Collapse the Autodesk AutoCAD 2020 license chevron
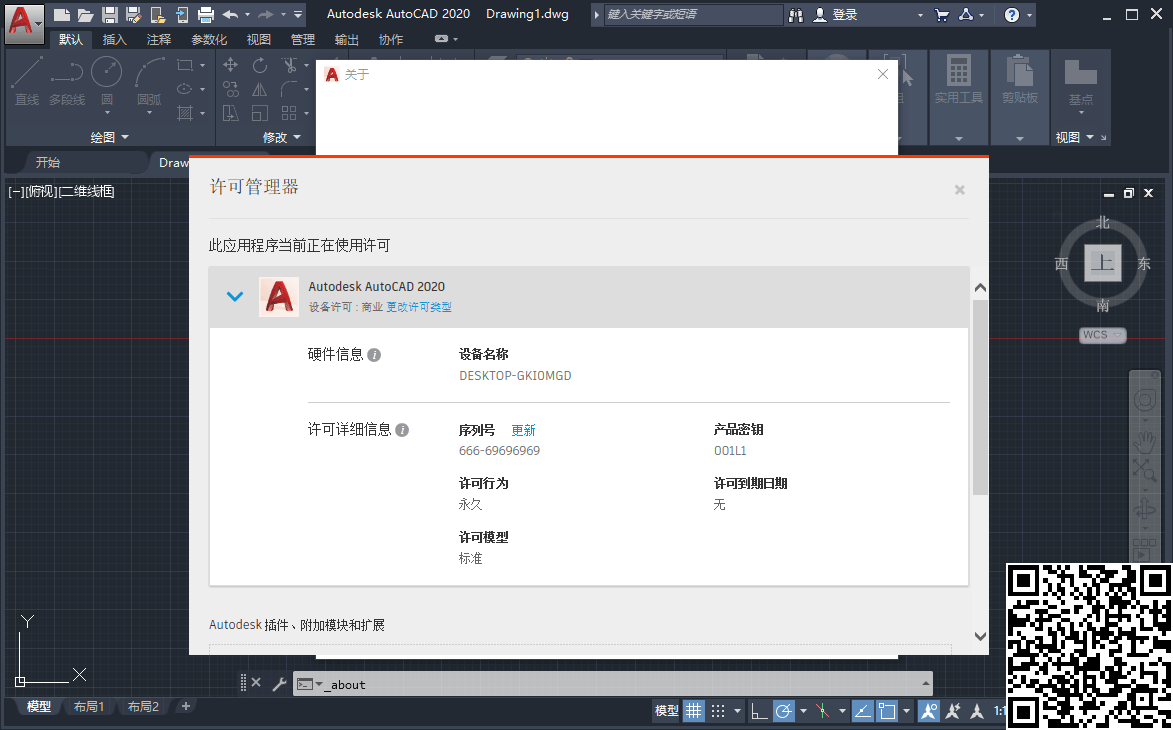This screenshot has width=1173, height=730. click(235, 296)
